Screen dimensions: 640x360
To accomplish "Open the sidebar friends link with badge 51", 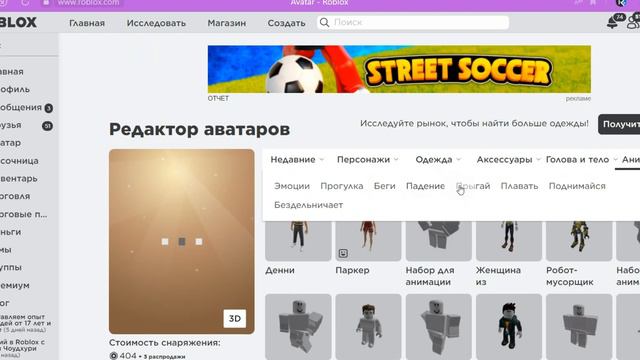I will tap(27, 125).
